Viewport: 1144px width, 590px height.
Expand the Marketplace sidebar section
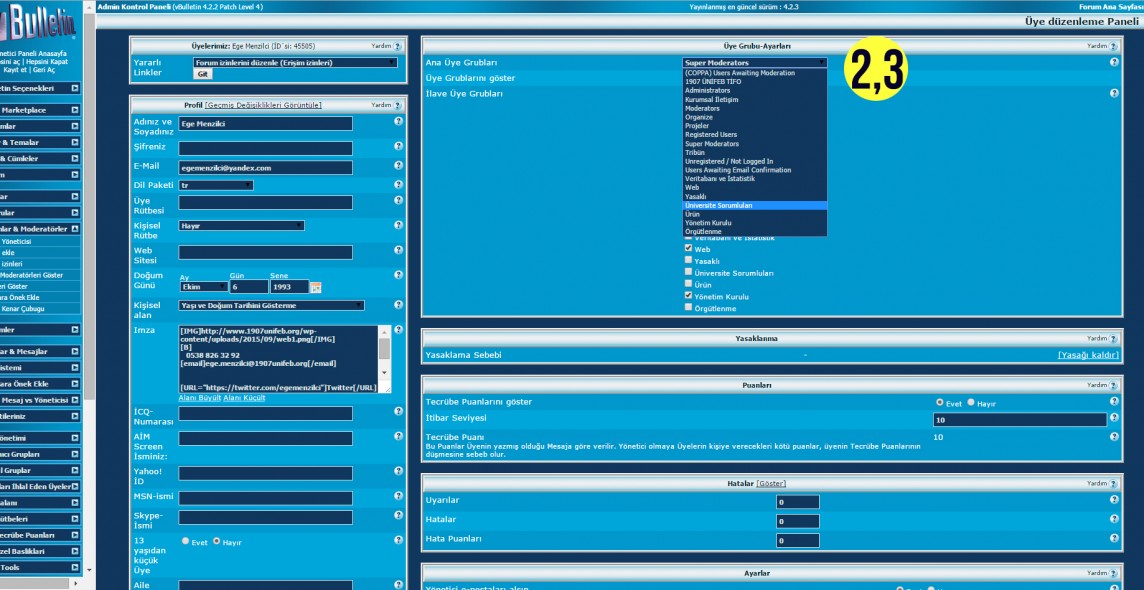click(74, 110)
